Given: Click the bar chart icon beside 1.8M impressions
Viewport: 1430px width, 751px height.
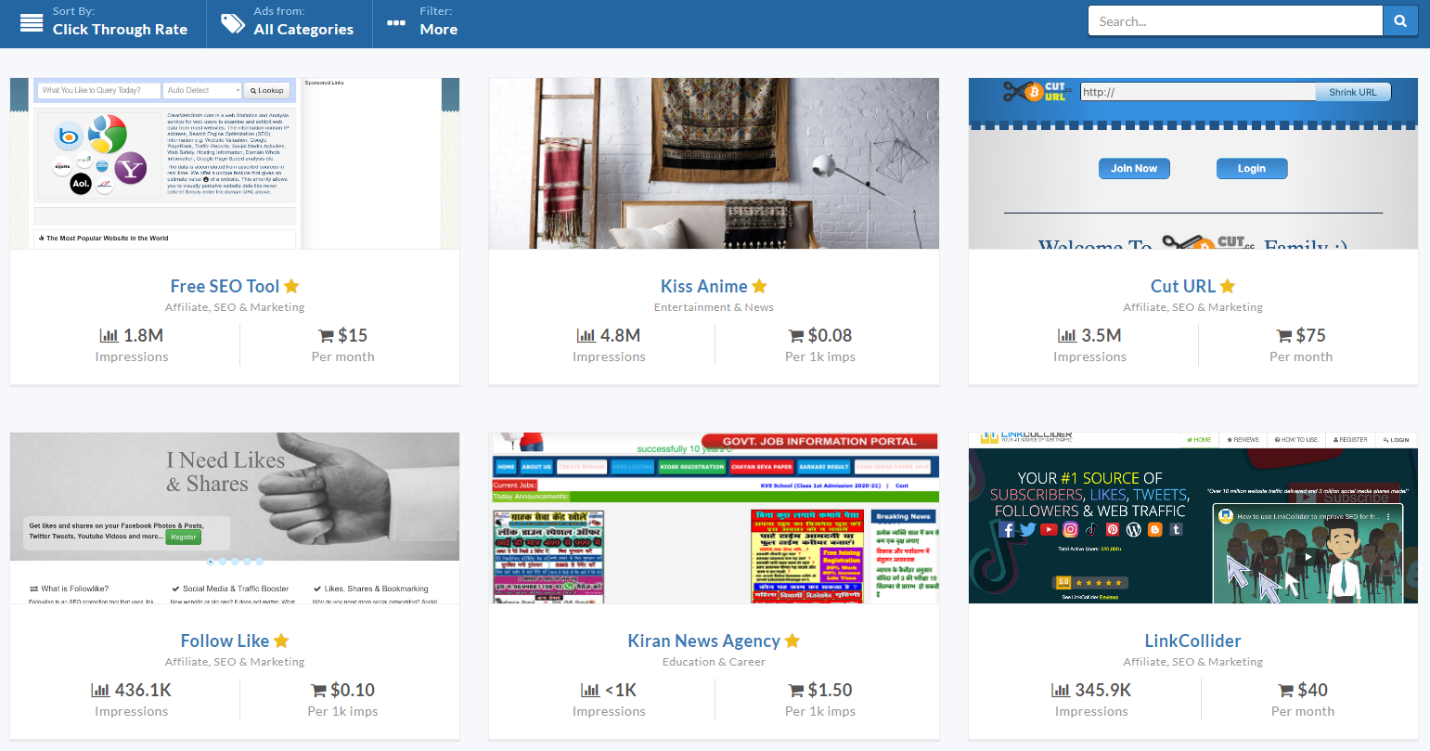Looking at the screenshot, I should (x=109, y=335).
